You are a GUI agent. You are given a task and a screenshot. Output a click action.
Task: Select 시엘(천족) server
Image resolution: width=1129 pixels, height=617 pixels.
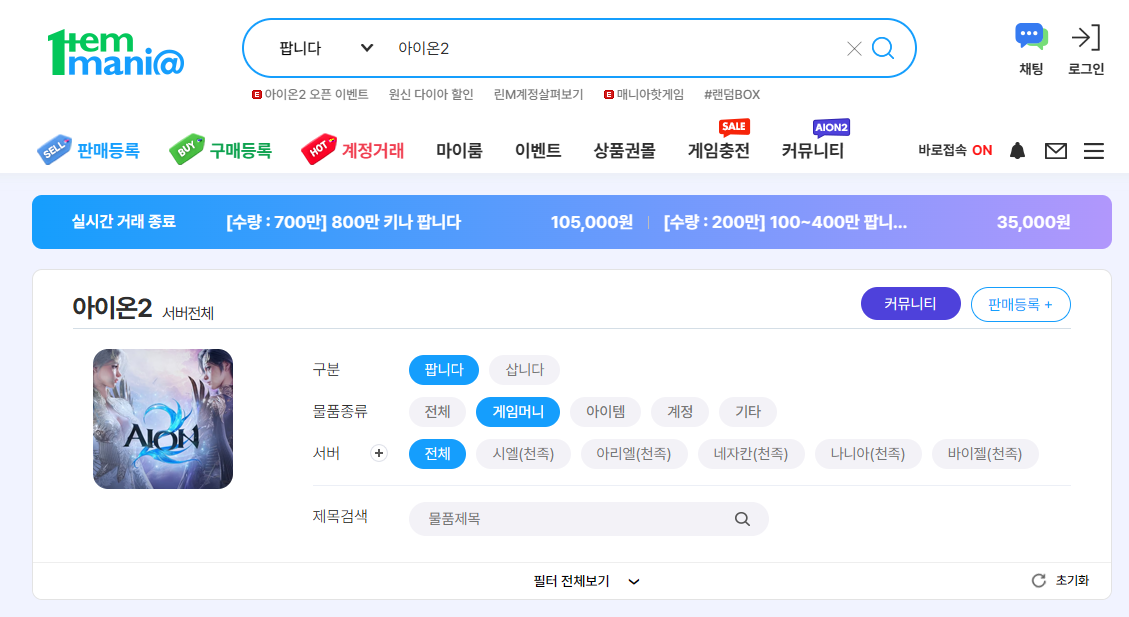(523, 454)
